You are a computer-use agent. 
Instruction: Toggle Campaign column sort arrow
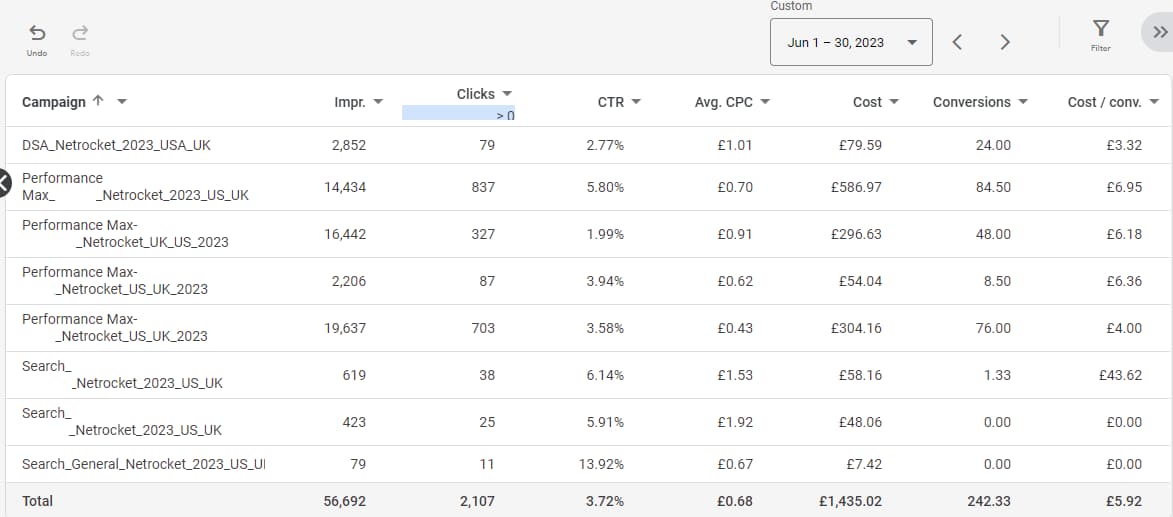(97, 101)
